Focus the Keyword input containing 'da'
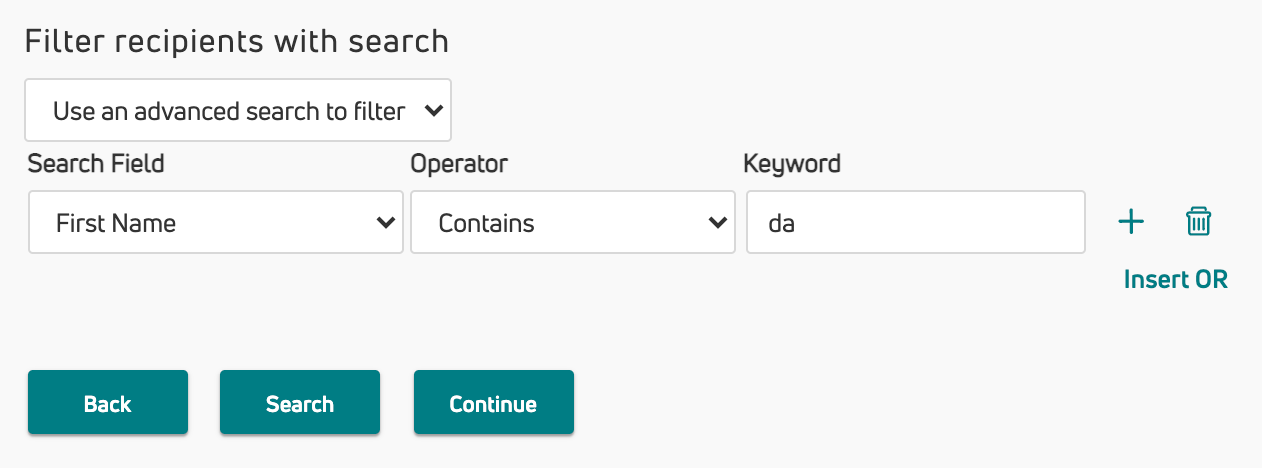This screenshot has width=1262, height=468. pos(916,222)
